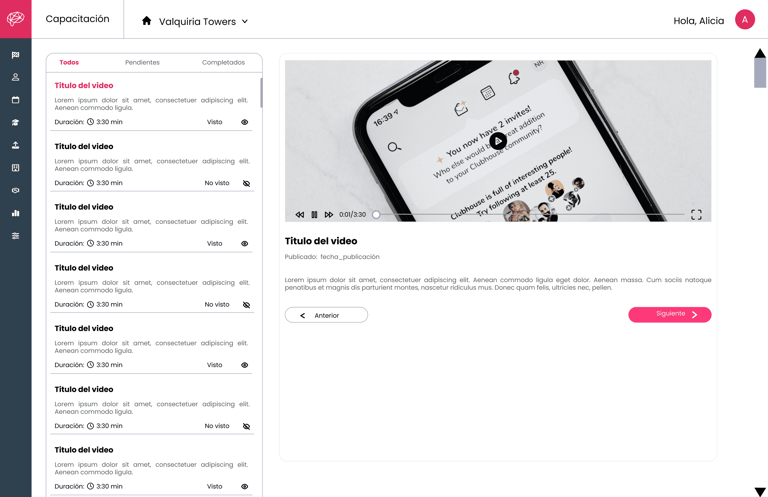Switch to the Completados tab
The image size is (768, 497).
[x=223, y=62]
